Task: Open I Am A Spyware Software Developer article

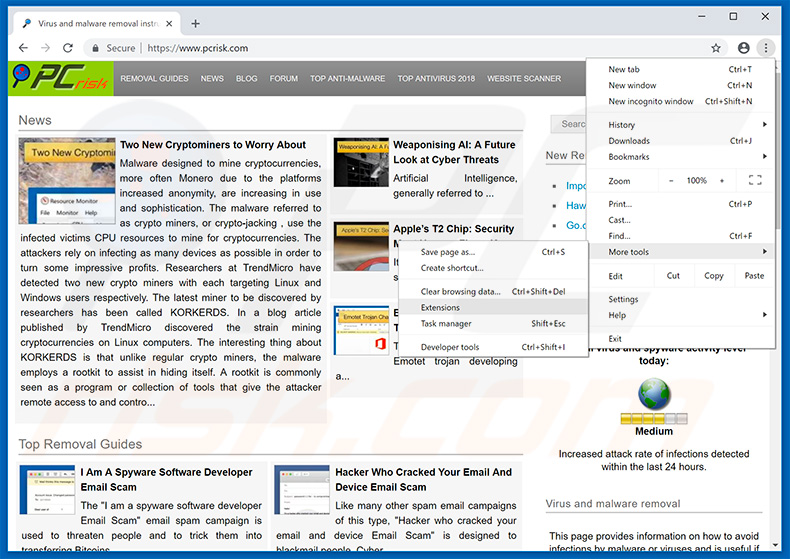Action: click(x=166, y=479)
